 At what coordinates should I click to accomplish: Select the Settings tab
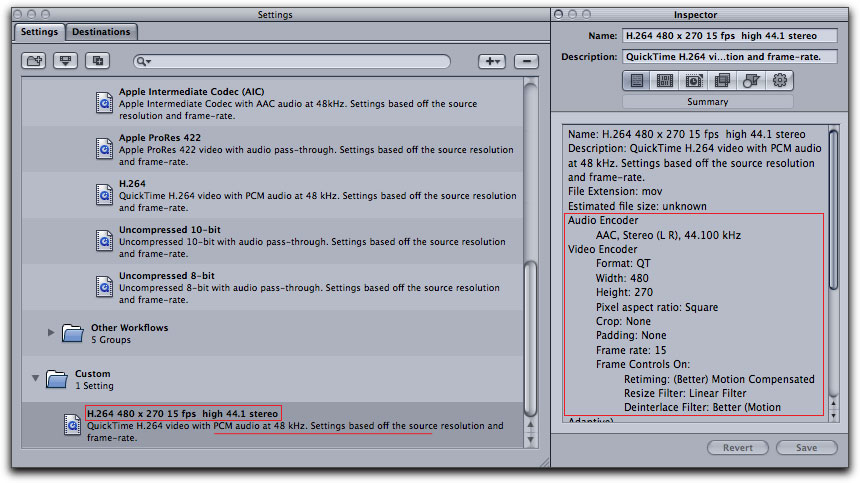pyautogui.click(x=40, y=32)
